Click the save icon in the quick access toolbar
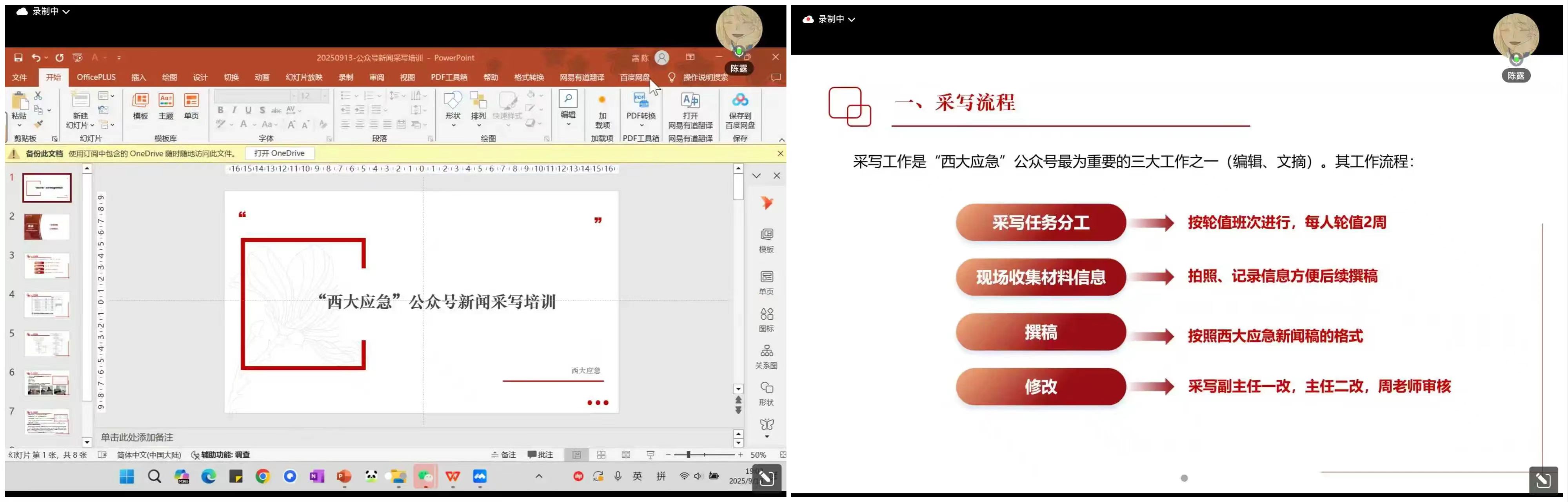1568x502 pixels. click(18, 58)
